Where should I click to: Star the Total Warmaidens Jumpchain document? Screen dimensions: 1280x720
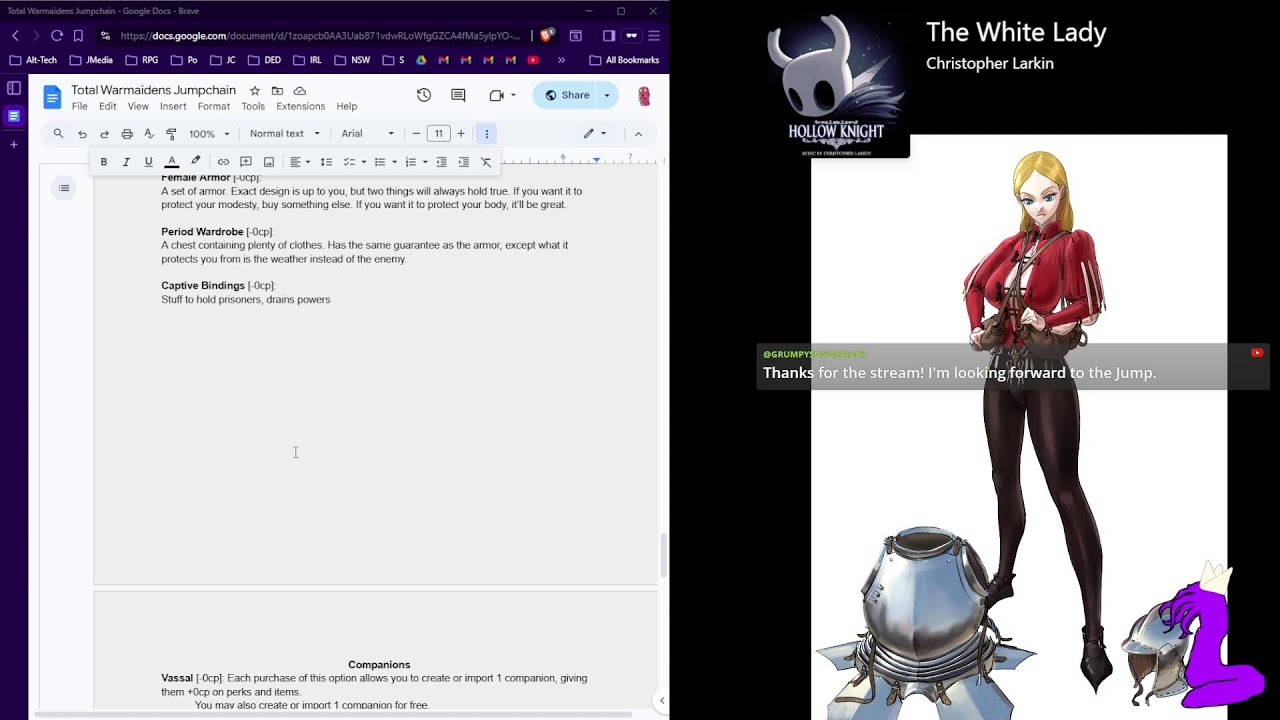pyautogui.click(x=255, y=91)
